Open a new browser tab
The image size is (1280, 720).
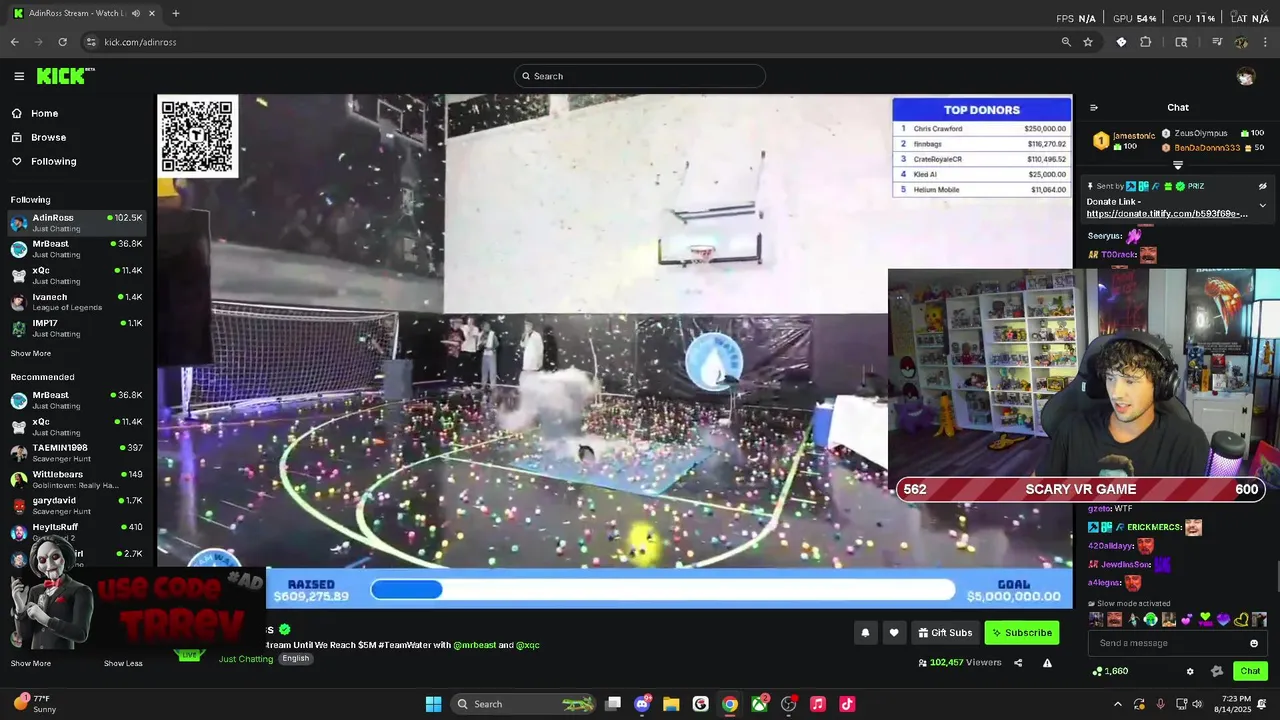176,13
